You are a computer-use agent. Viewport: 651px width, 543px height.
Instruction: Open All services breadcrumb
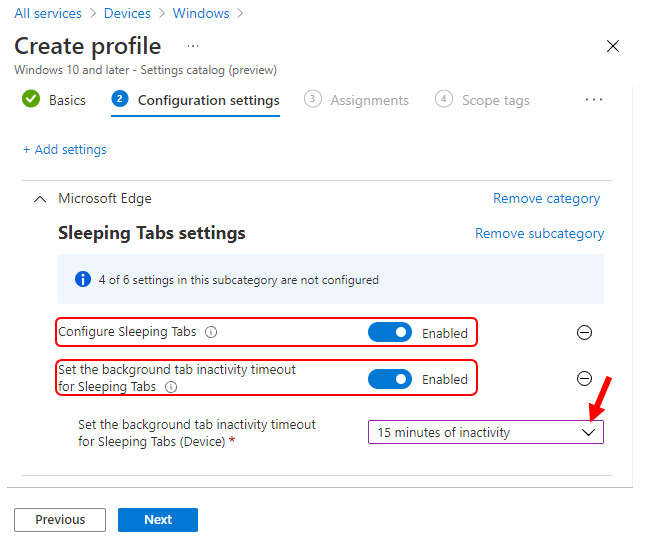[48, 13]
